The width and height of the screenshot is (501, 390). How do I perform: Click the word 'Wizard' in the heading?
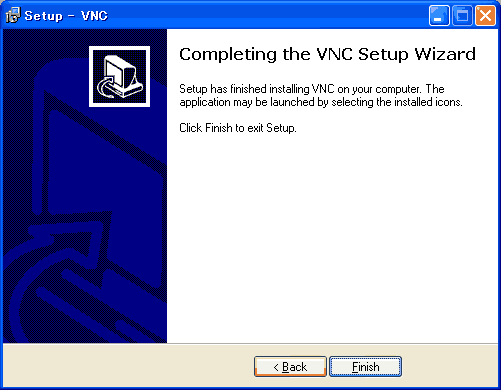click(x=445, y=54)
